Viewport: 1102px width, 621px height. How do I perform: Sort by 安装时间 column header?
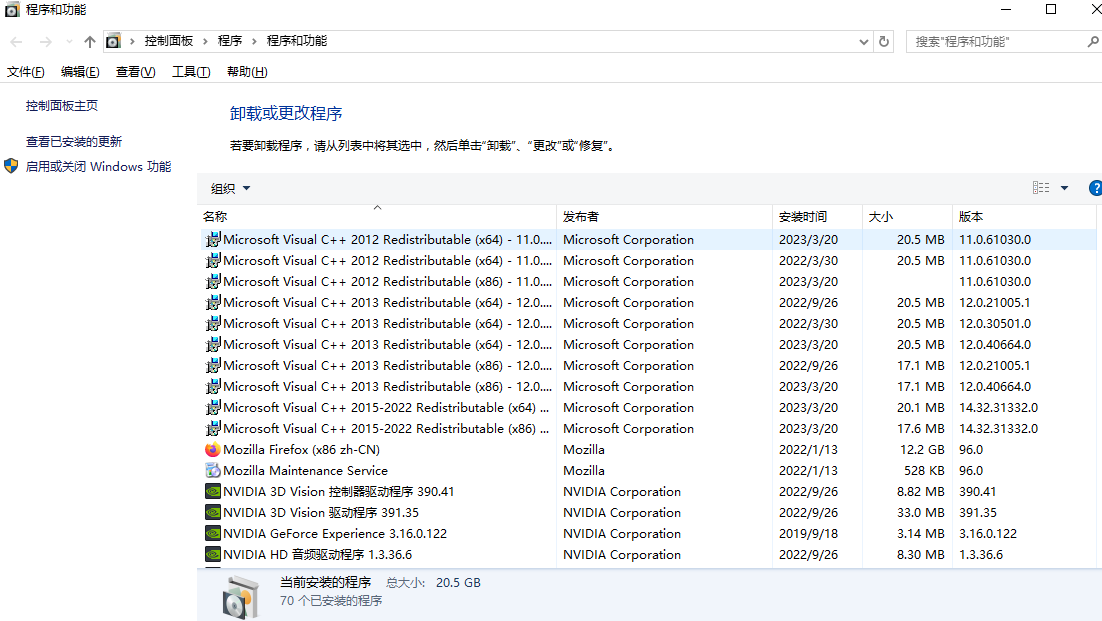point(817,216)
